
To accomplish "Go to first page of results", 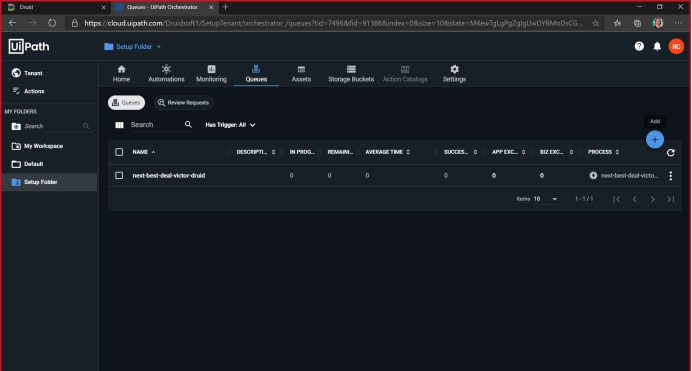I will tap(617, 199).
